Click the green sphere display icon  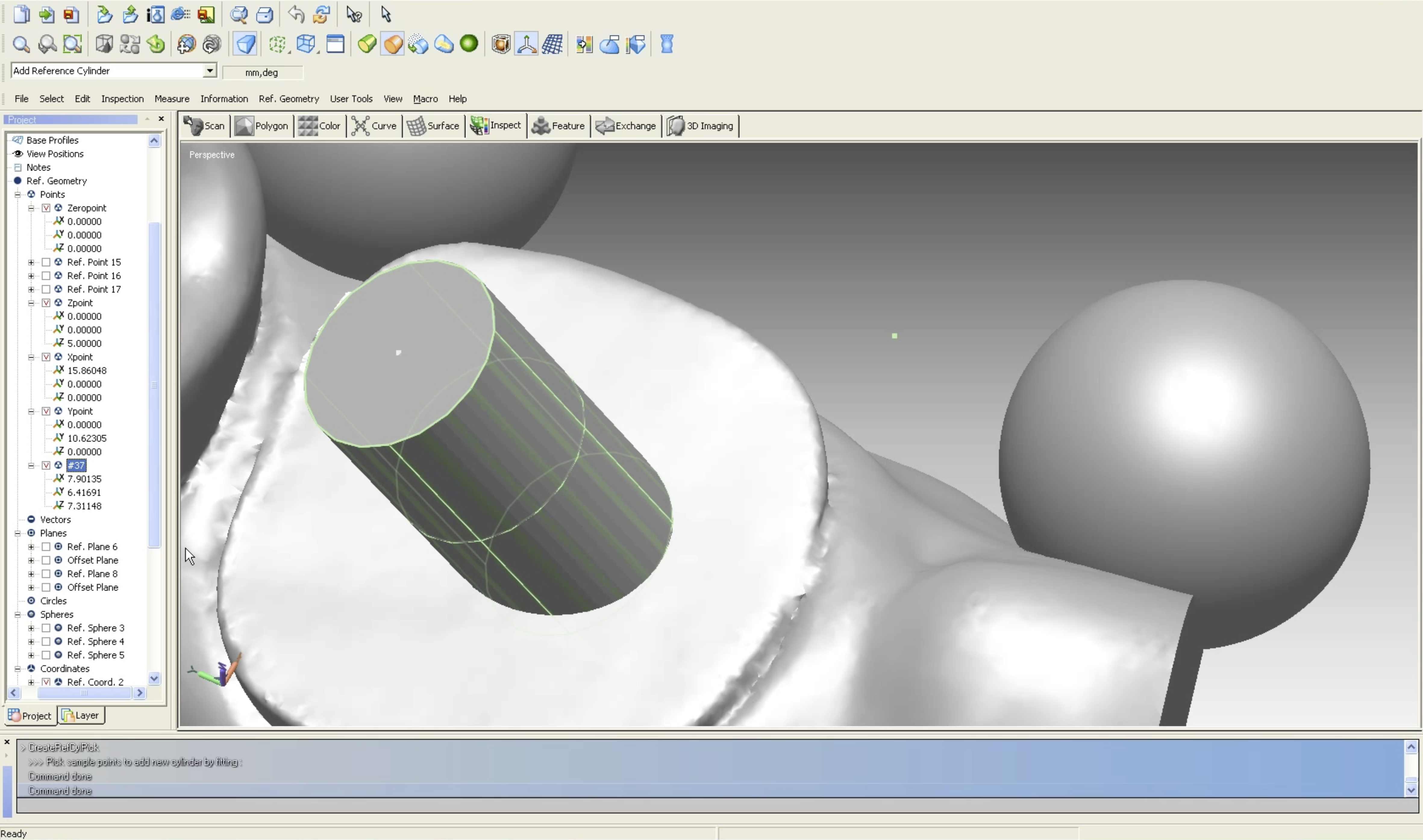(x=469, y=44)
